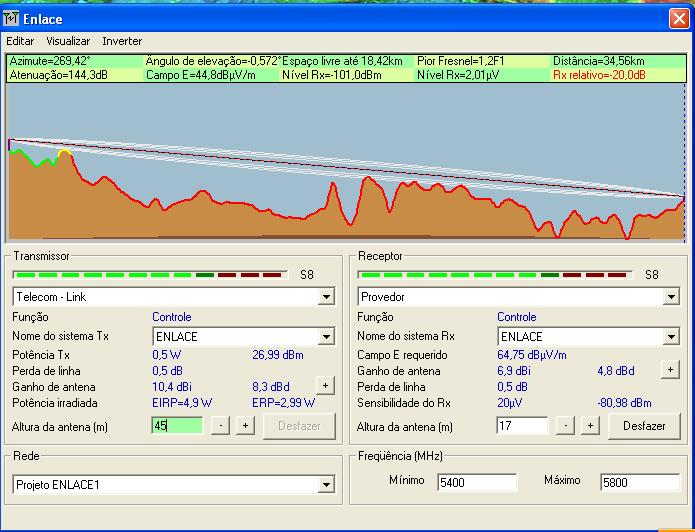Click the Inverter menu item
Image resolution: width=695 pixels, height=532 pixels.
(x=122, y=41)
